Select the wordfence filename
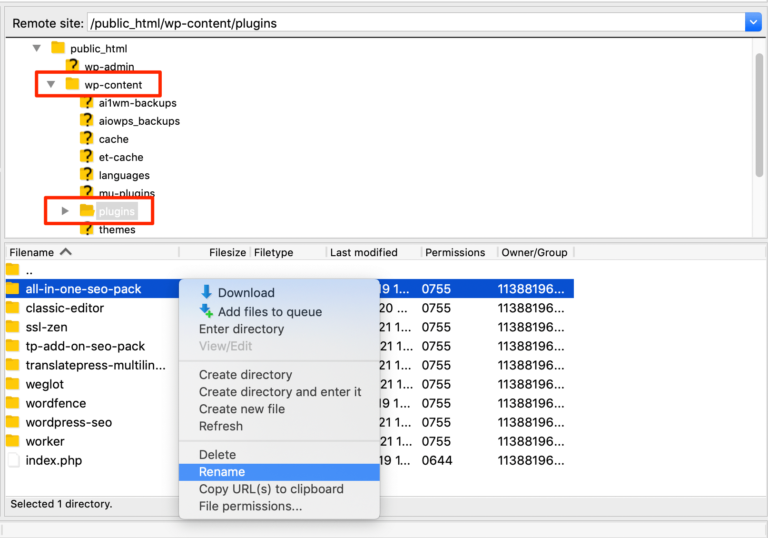 pos(56,403)
